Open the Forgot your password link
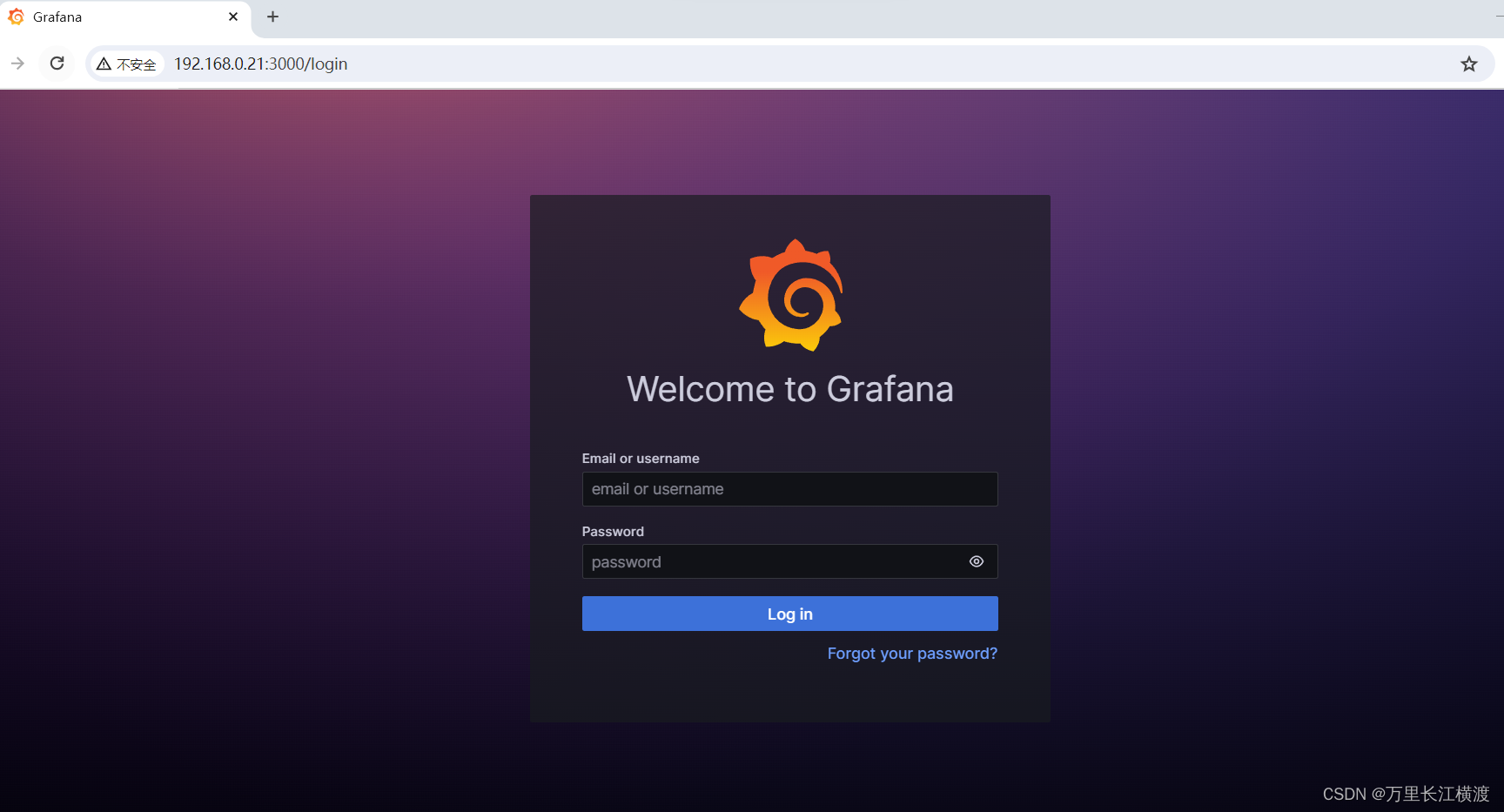 pos(912,654)
